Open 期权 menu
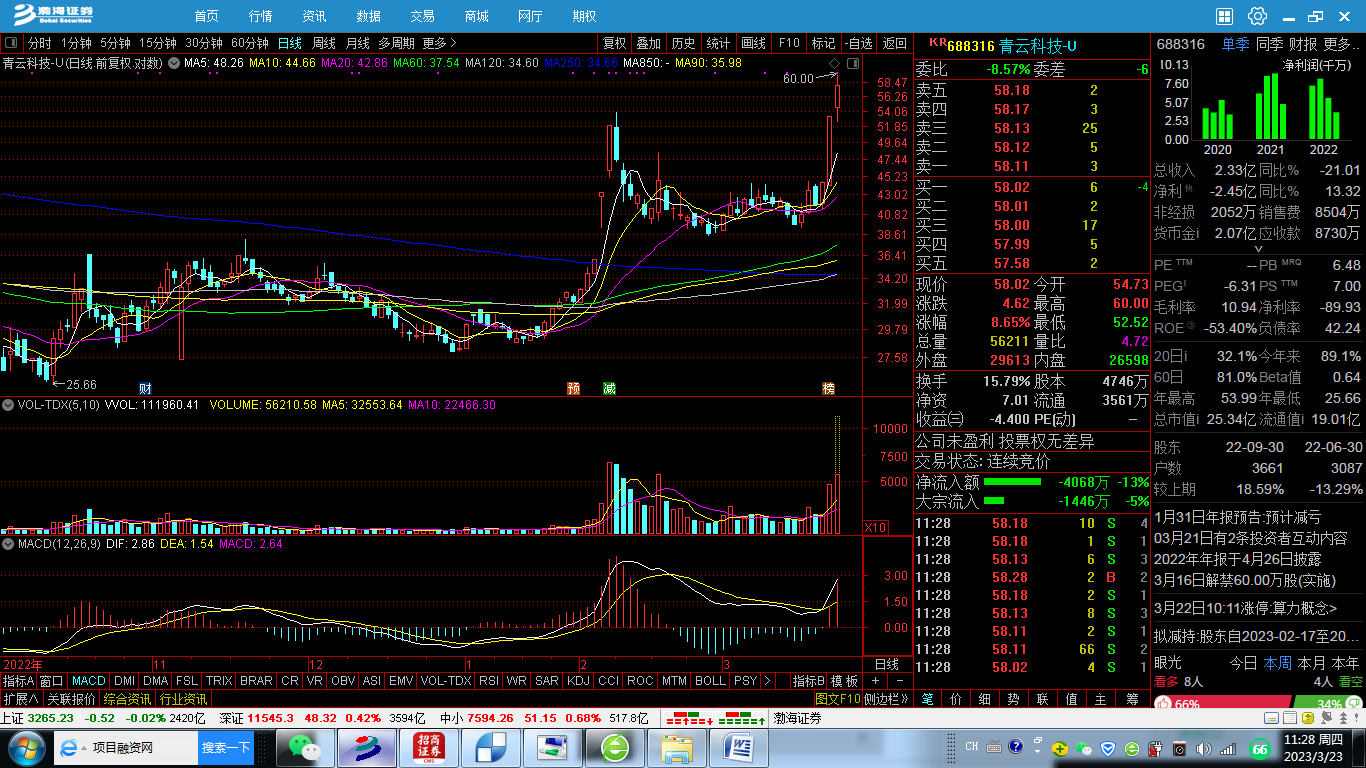This screenshot has height=768, width=1366. click(x=584, y=16)
